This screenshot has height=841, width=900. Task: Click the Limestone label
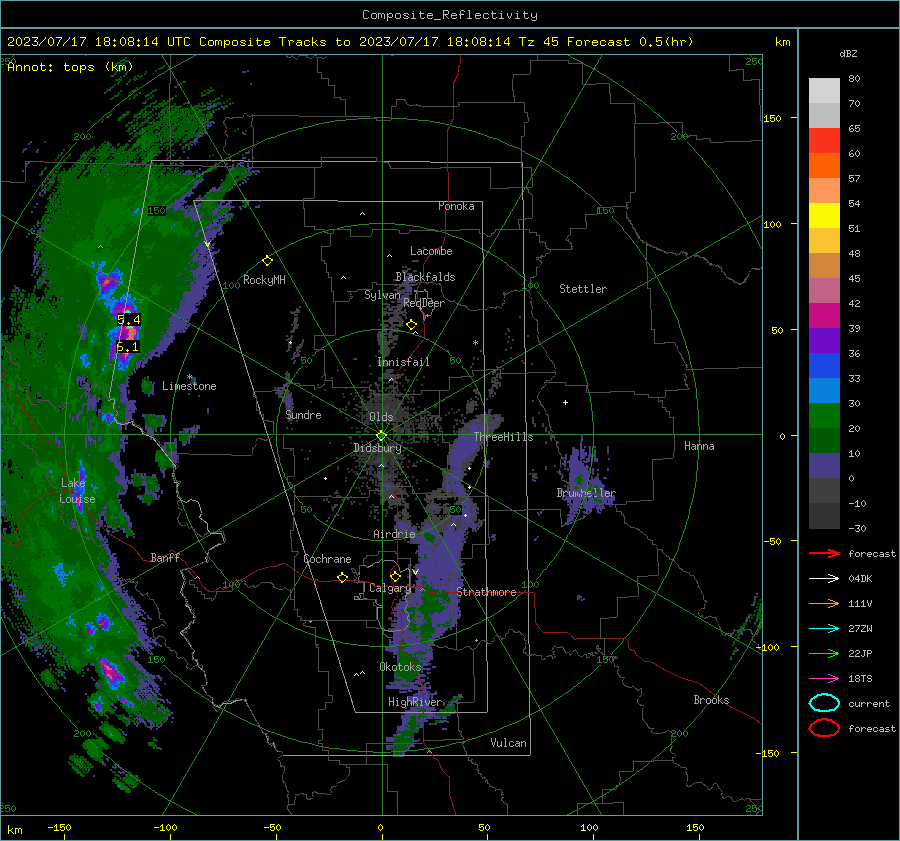(189, 386)
